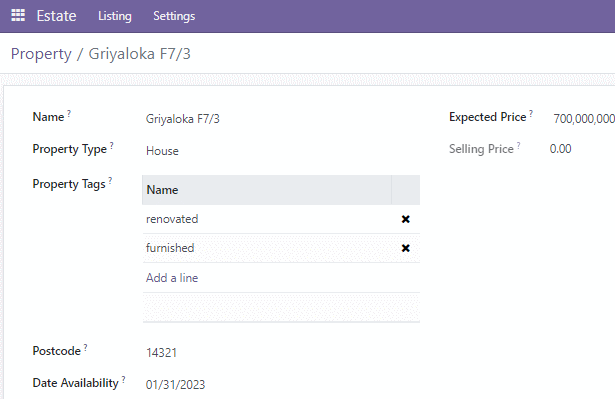
Task: Show help tooltip for Date Availability
Action: click(x=124, y=379)
